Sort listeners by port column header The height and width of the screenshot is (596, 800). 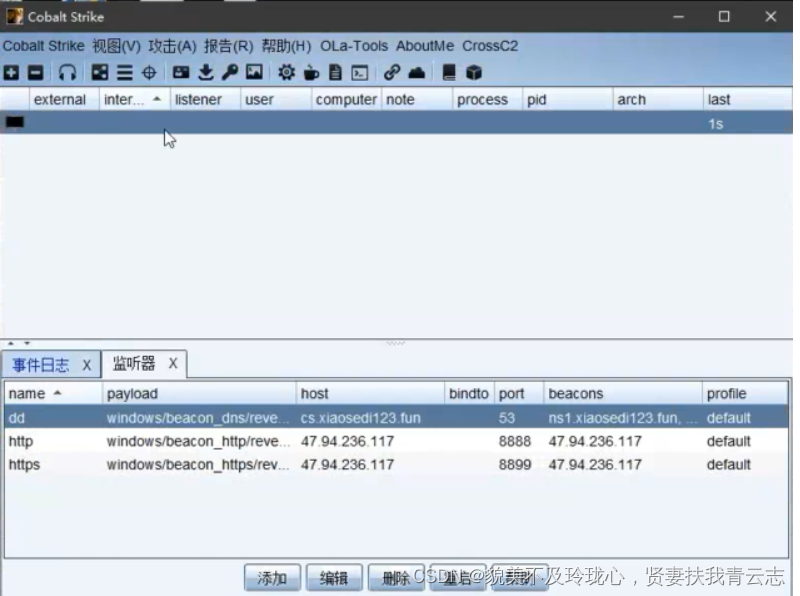pyautogui.click(x=519, y=393)
